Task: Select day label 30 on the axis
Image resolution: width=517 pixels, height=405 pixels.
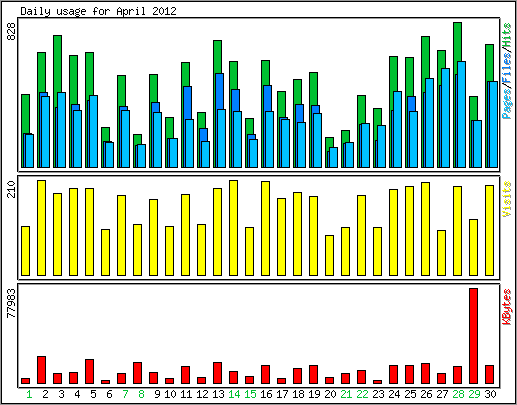Action: (x=490, y=395)
